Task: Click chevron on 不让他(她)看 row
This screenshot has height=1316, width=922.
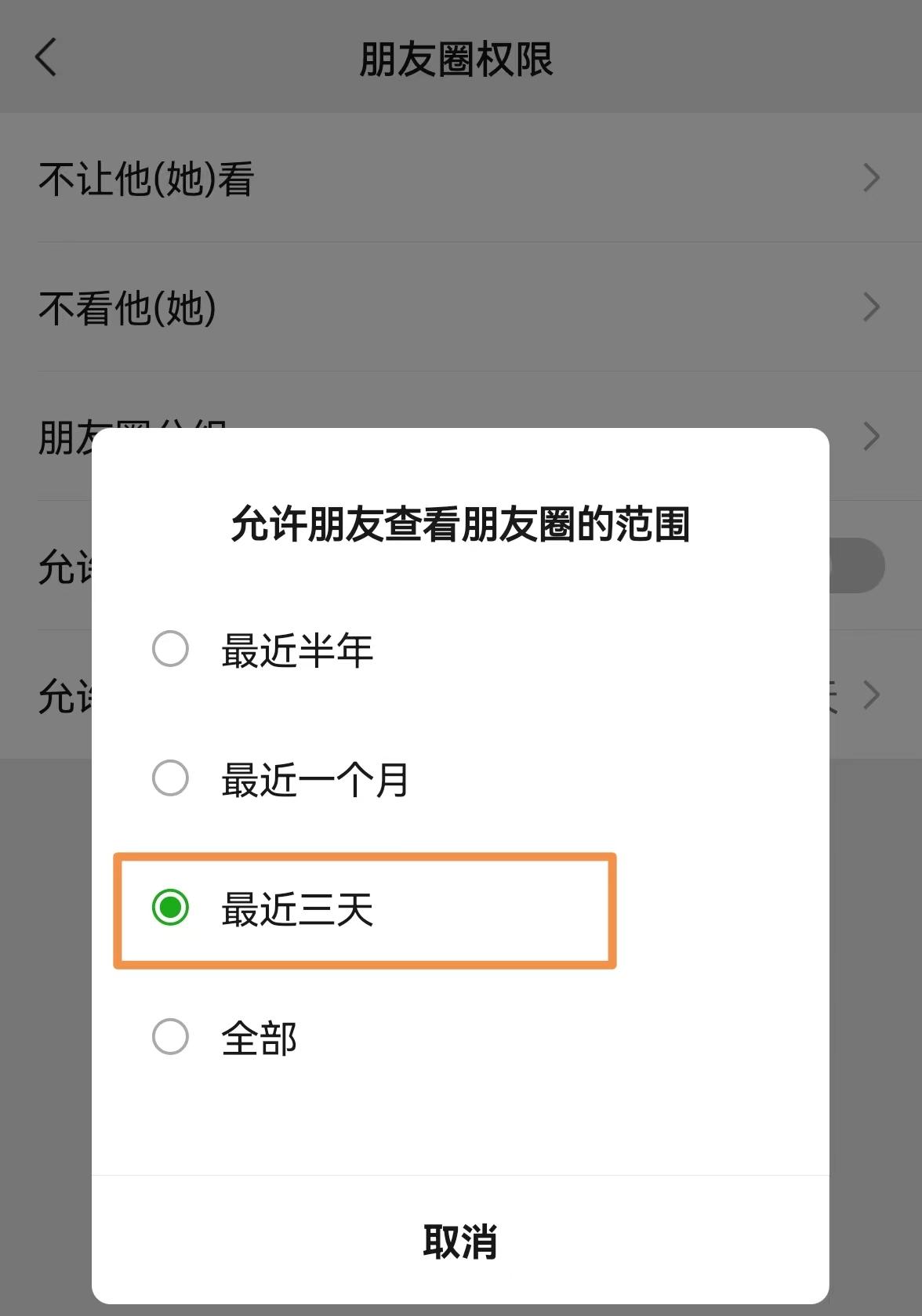Action: point(870,179)
